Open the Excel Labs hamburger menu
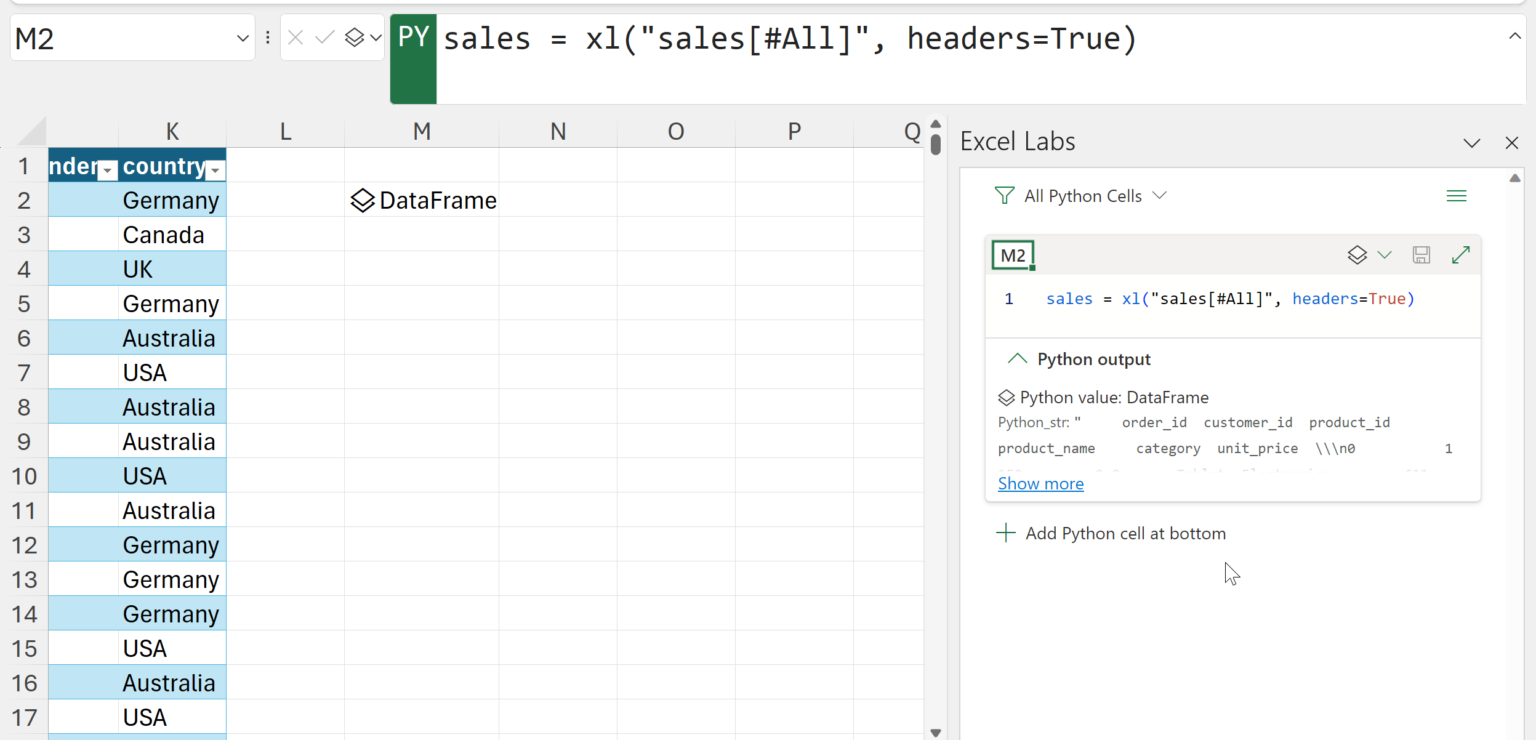1536x740 pixels. coord(1456,196)
